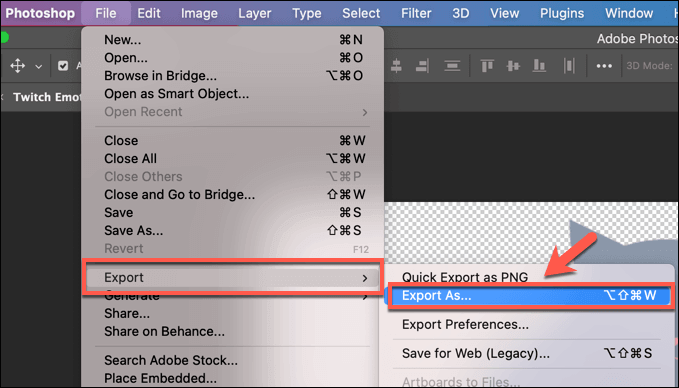The height and width of the screenshot is (388, 679).
Task: Choose New... from the File menu
Action: pos(233,40)
